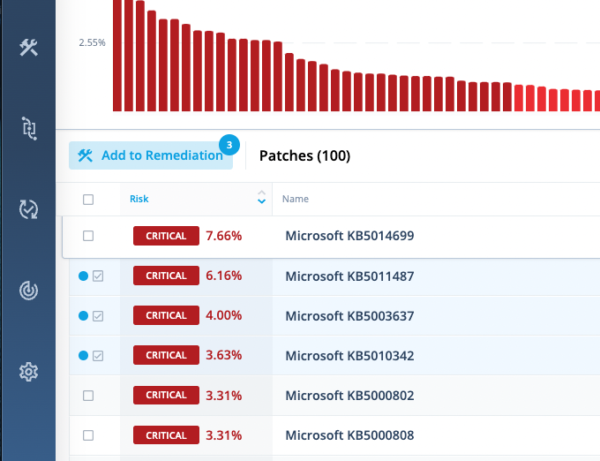Switch to the Patches (100) tab
The image size is (600, 461).
(304, 156)
